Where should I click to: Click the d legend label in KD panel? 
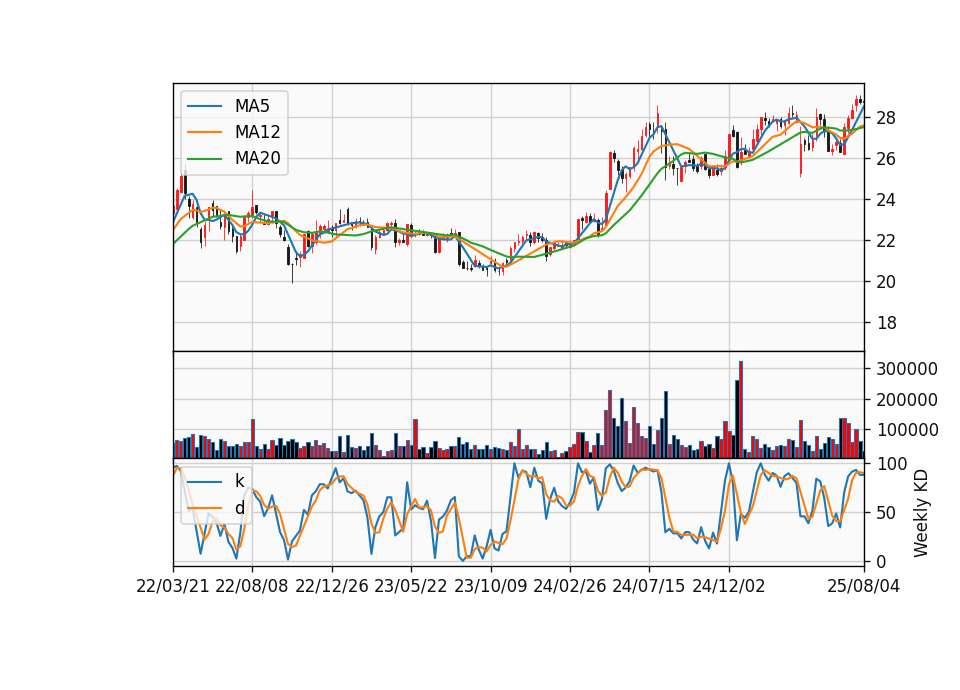(x=239, y=508)
